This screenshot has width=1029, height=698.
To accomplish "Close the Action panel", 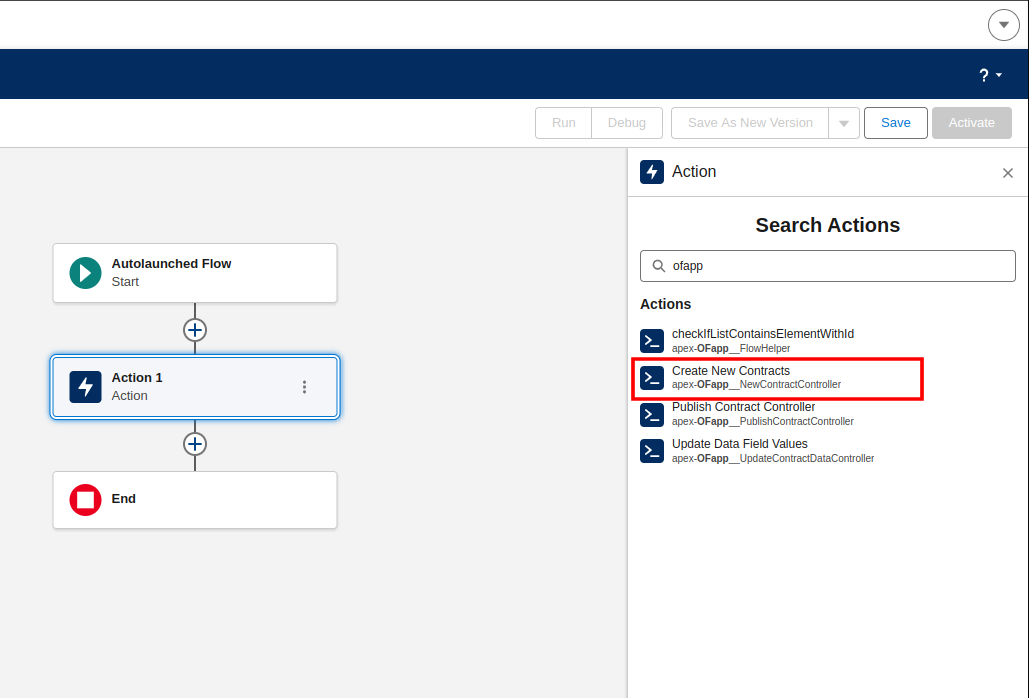I will 1007,173.
